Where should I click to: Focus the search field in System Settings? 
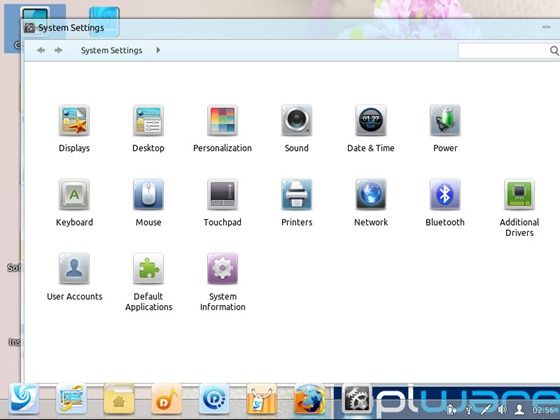(x=509, y=51)
